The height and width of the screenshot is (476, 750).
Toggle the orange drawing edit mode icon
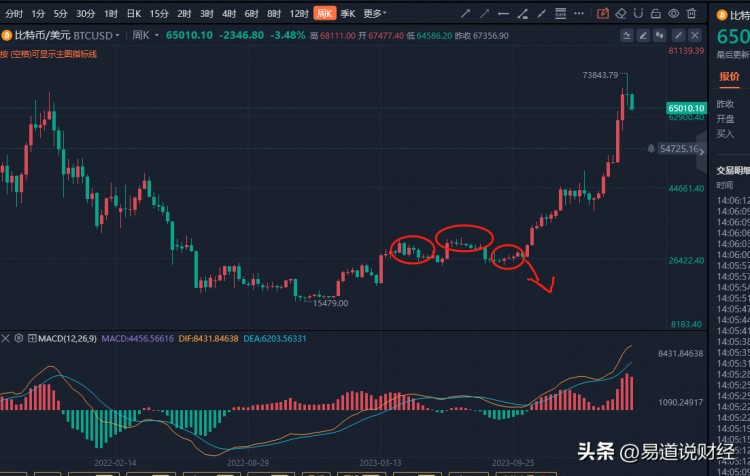pos(603,13)
